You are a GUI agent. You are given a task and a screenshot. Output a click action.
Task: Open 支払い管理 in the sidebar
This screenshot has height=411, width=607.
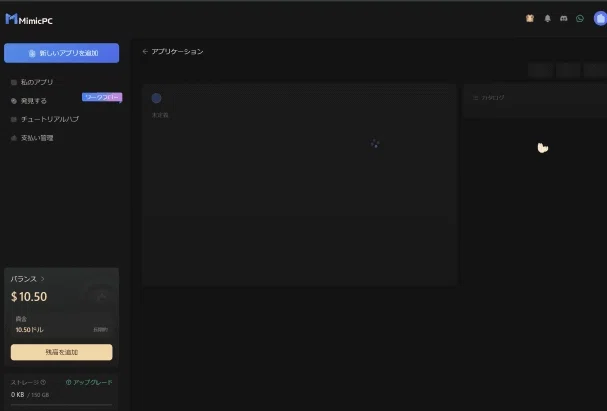(x=37, y=138)
